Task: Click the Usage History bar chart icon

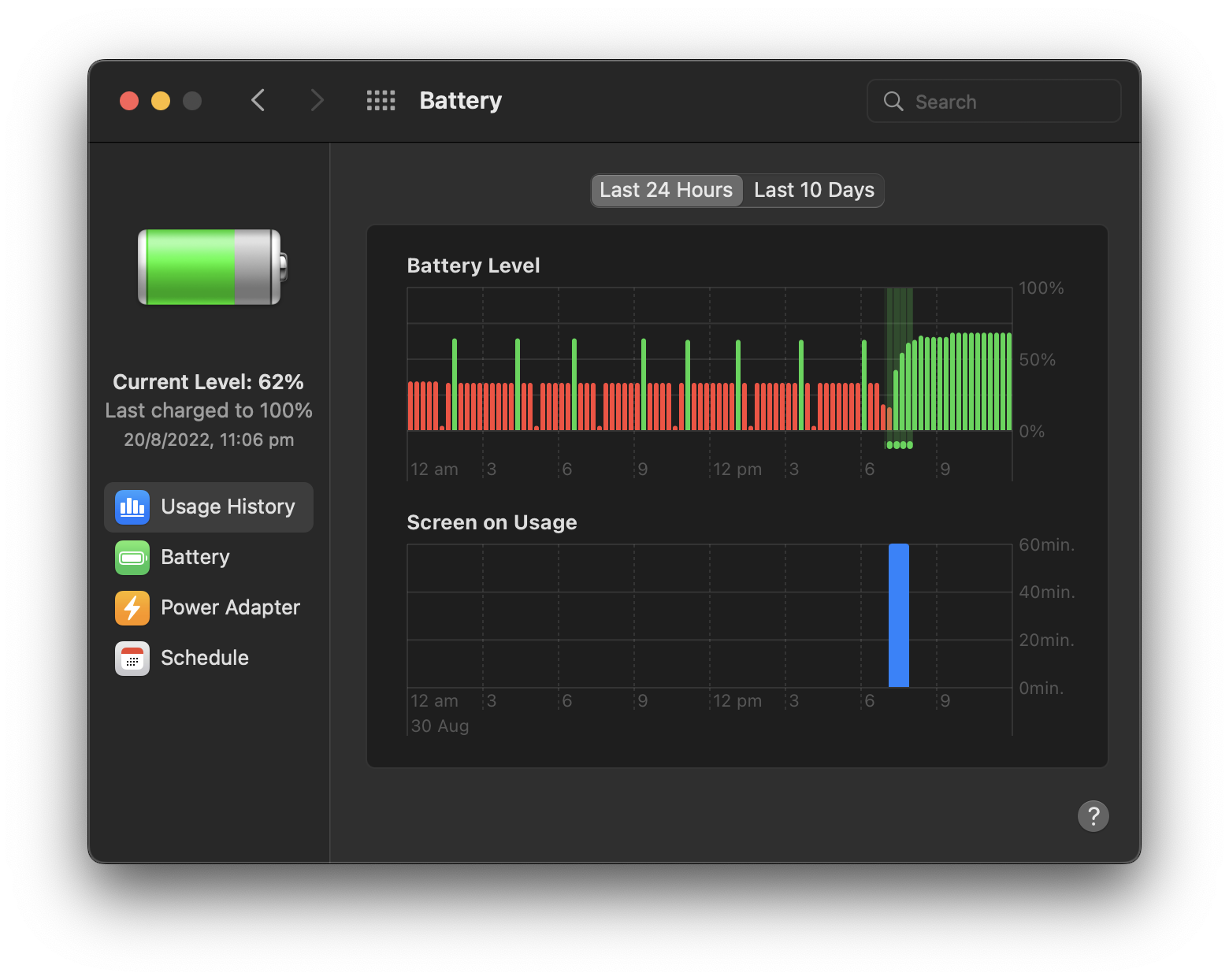Action: (132, 507)
